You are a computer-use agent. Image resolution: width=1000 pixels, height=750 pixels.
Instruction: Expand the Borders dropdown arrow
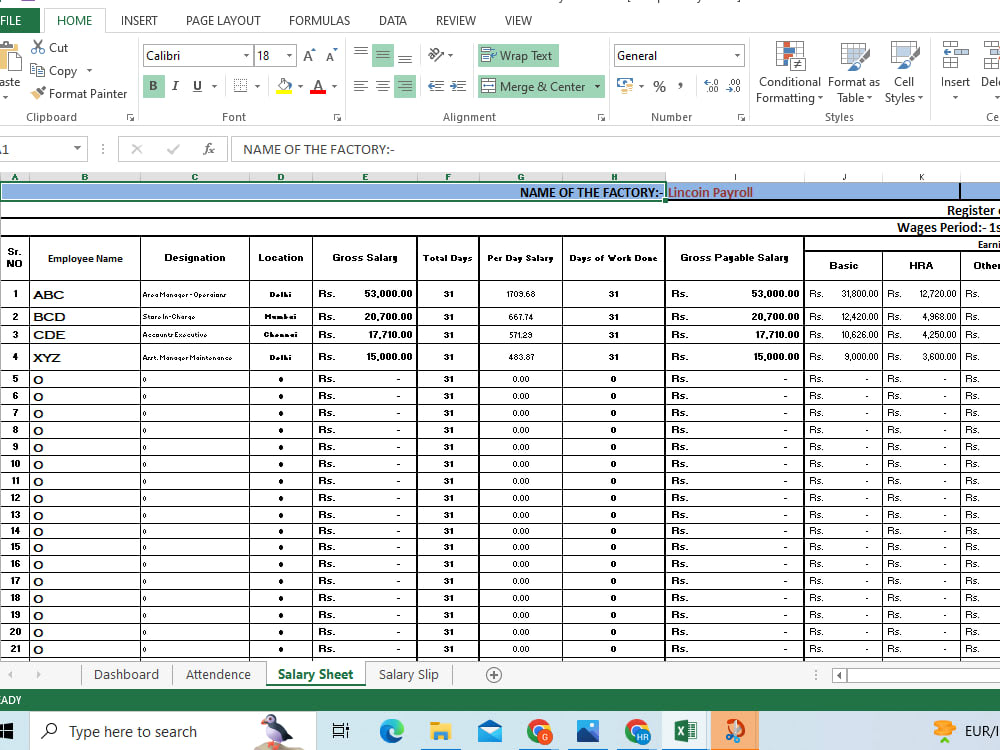(258, 86)
